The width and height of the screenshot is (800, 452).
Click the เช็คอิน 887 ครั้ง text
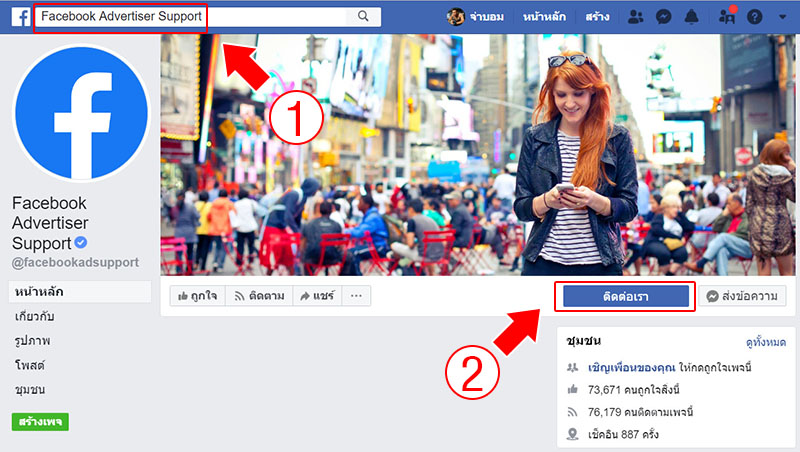(623, 434)
